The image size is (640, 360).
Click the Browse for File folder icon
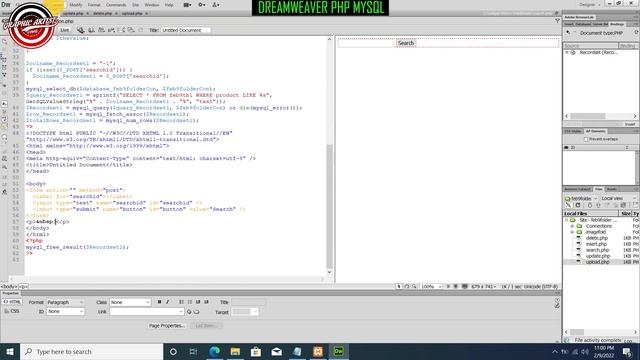pos(197,312)
